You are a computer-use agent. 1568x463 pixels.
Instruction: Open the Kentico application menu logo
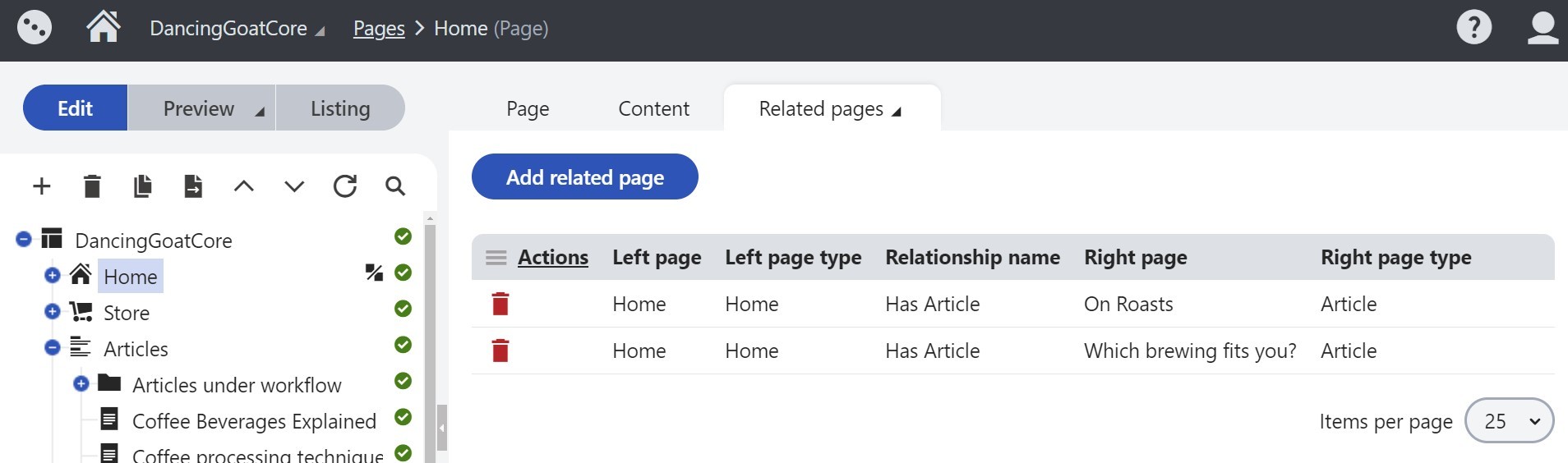[35, 28]
